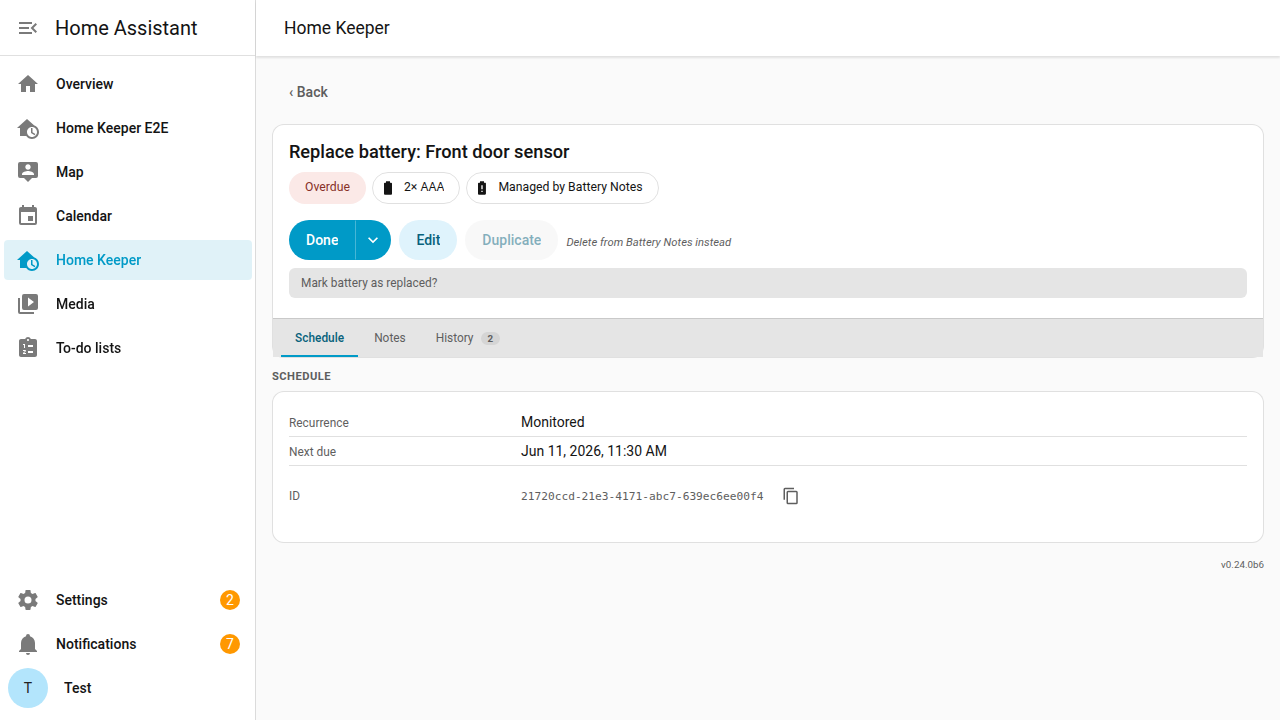Image resolution: width=1280 pixels, height=720 pixels.
Task: Click the version label v0.24.0b6
Action: tap(1242, 565)
